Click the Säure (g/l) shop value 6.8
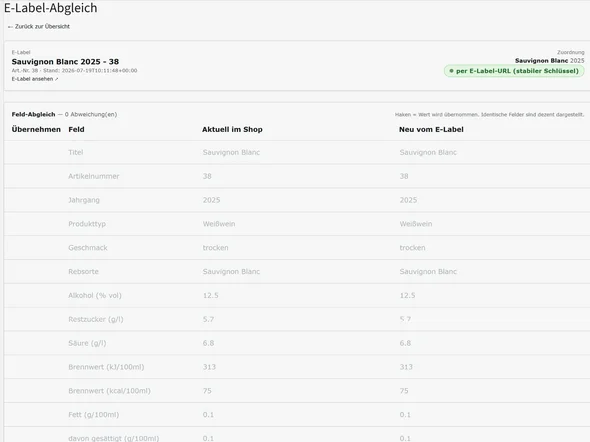Image resolution: width=590 pixels, height=442 pixels. tap(208, 343)
